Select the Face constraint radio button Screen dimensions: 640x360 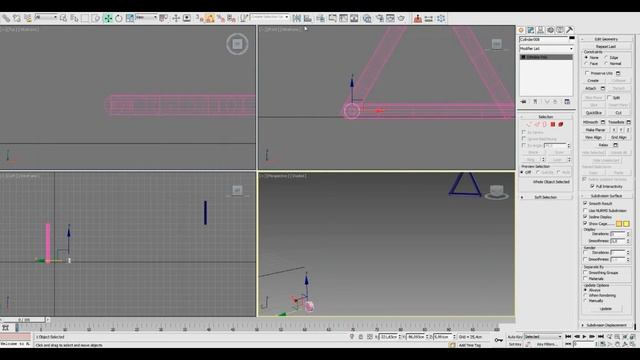(x=587, y=64)
